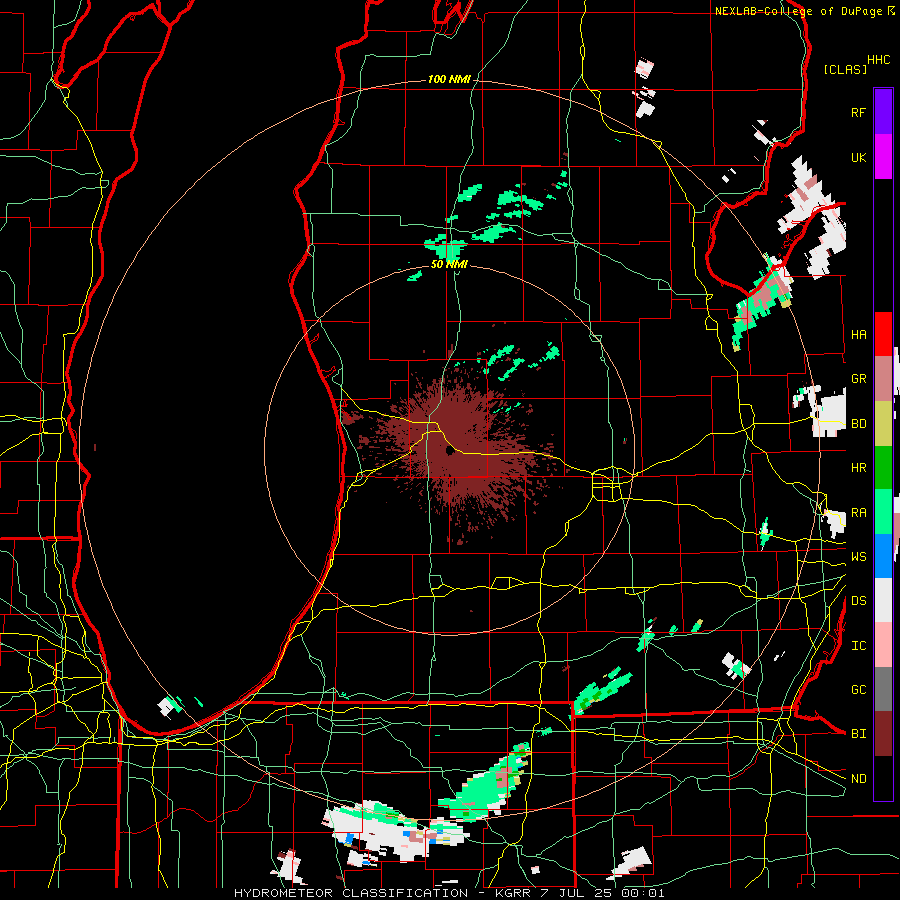The image size is (900, 900).
Task: Pick the RA light green legend swatch
Action: pos(883,512)
